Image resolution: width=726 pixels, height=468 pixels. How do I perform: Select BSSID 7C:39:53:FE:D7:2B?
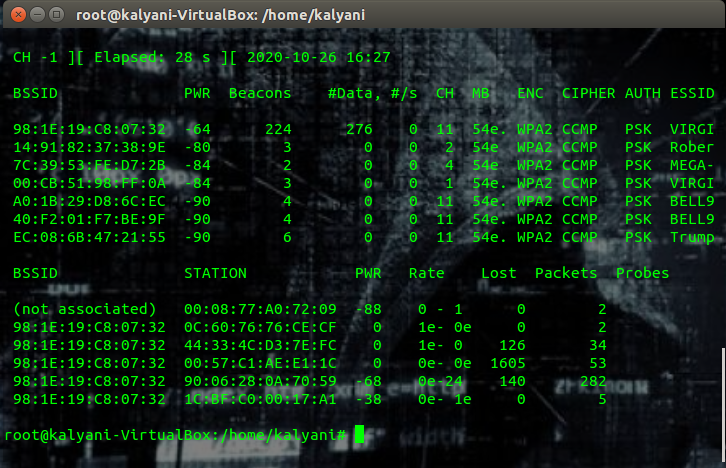tap(89, 165)
